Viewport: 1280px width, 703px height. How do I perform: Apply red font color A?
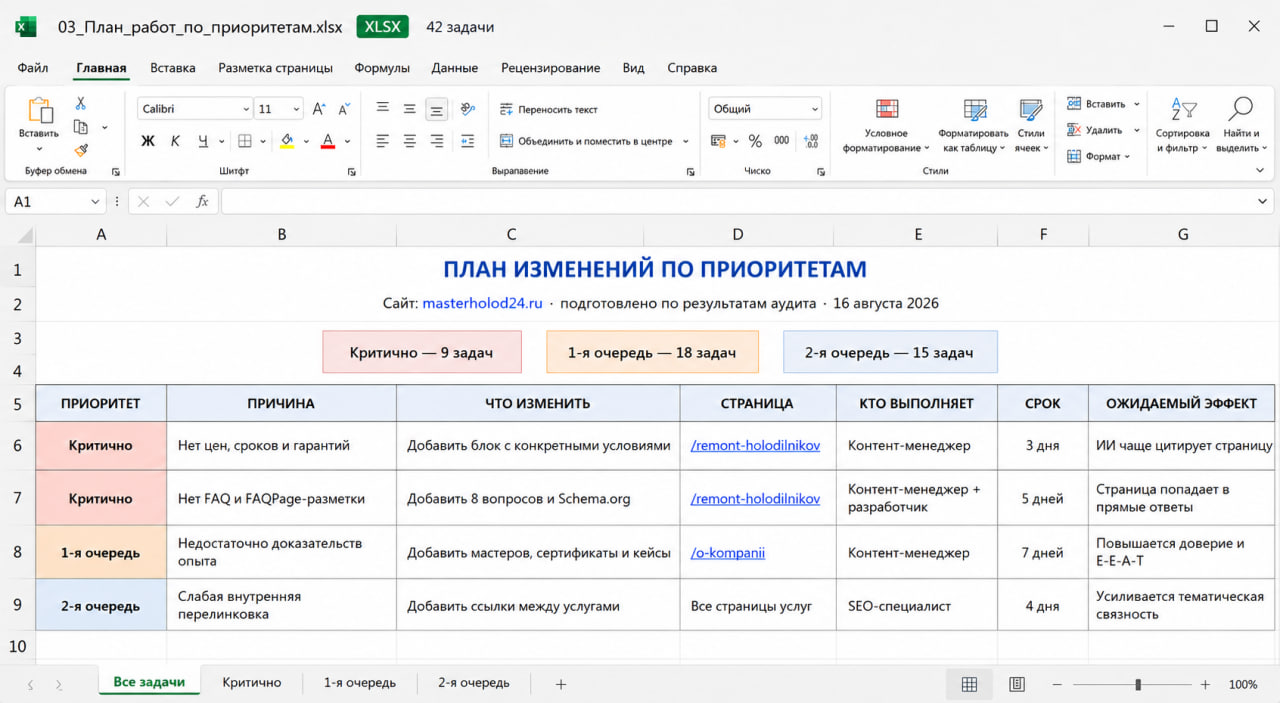coord(327,141)
